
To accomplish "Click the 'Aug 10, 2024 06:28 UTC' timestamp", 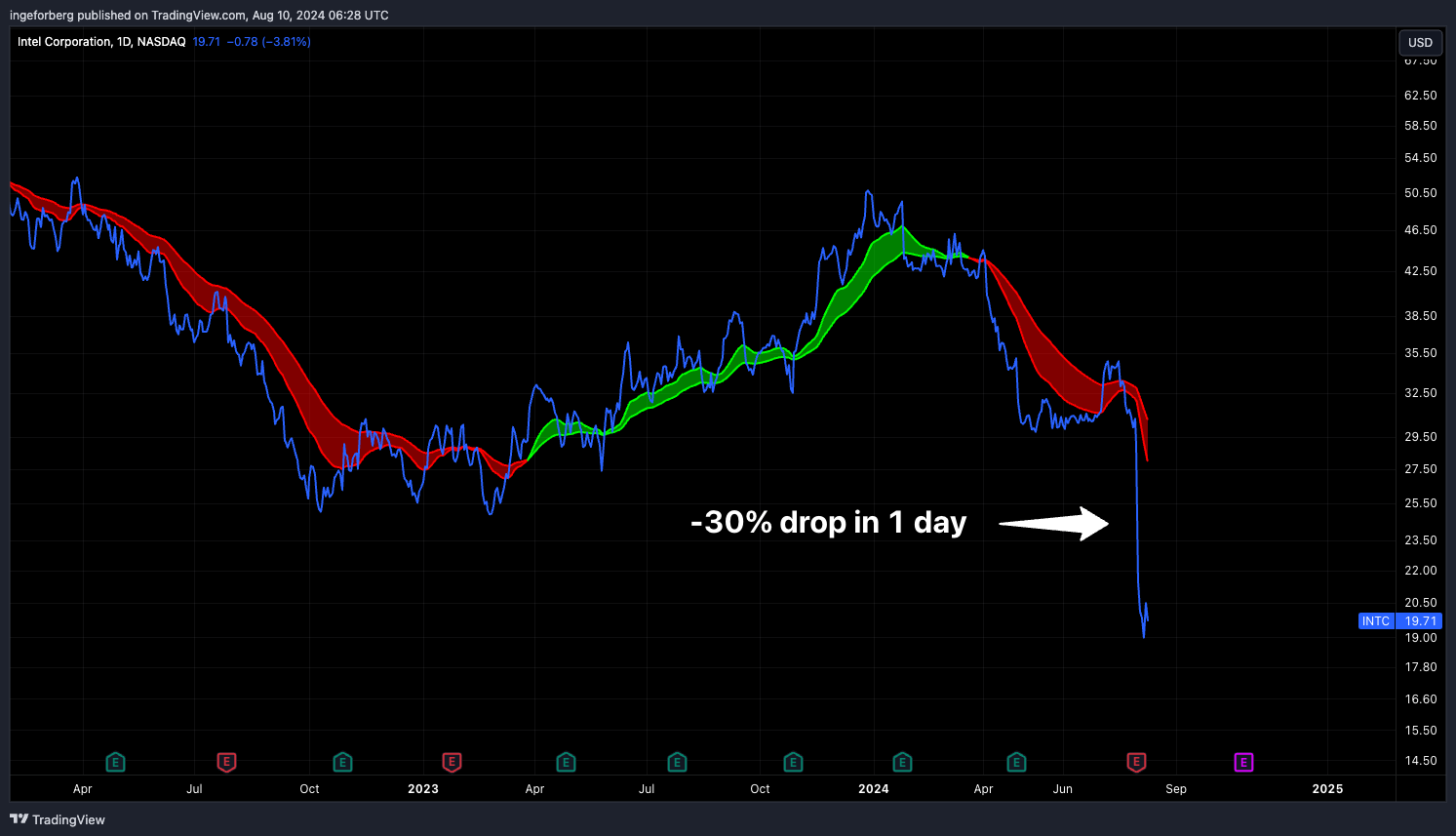I will (x=321, y=15).
